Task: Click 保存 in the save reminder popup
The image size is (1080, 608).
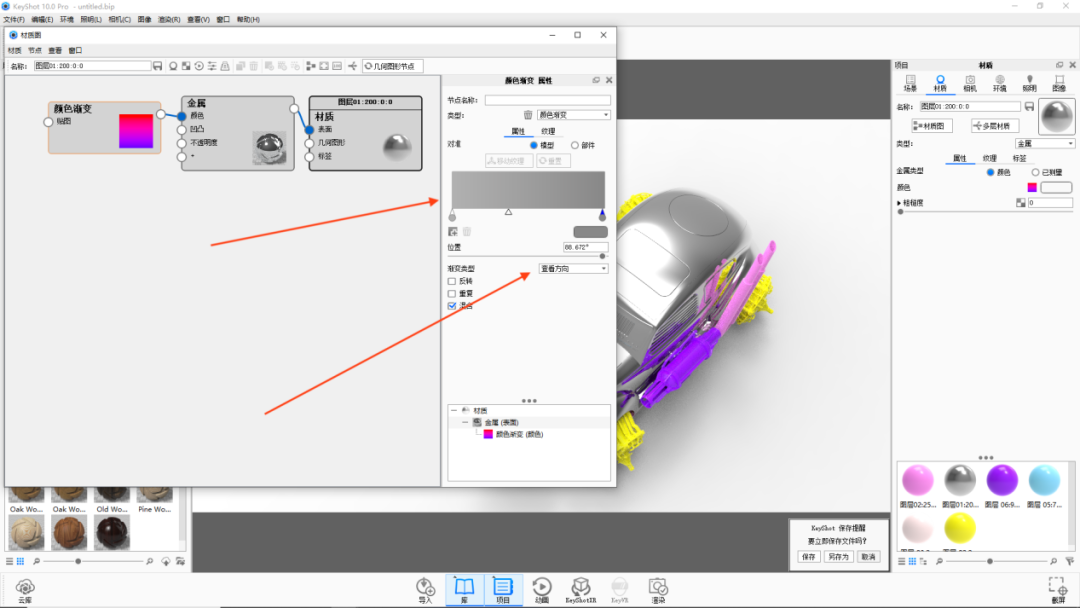Action: pyautogui.click(x=809, y=556)
